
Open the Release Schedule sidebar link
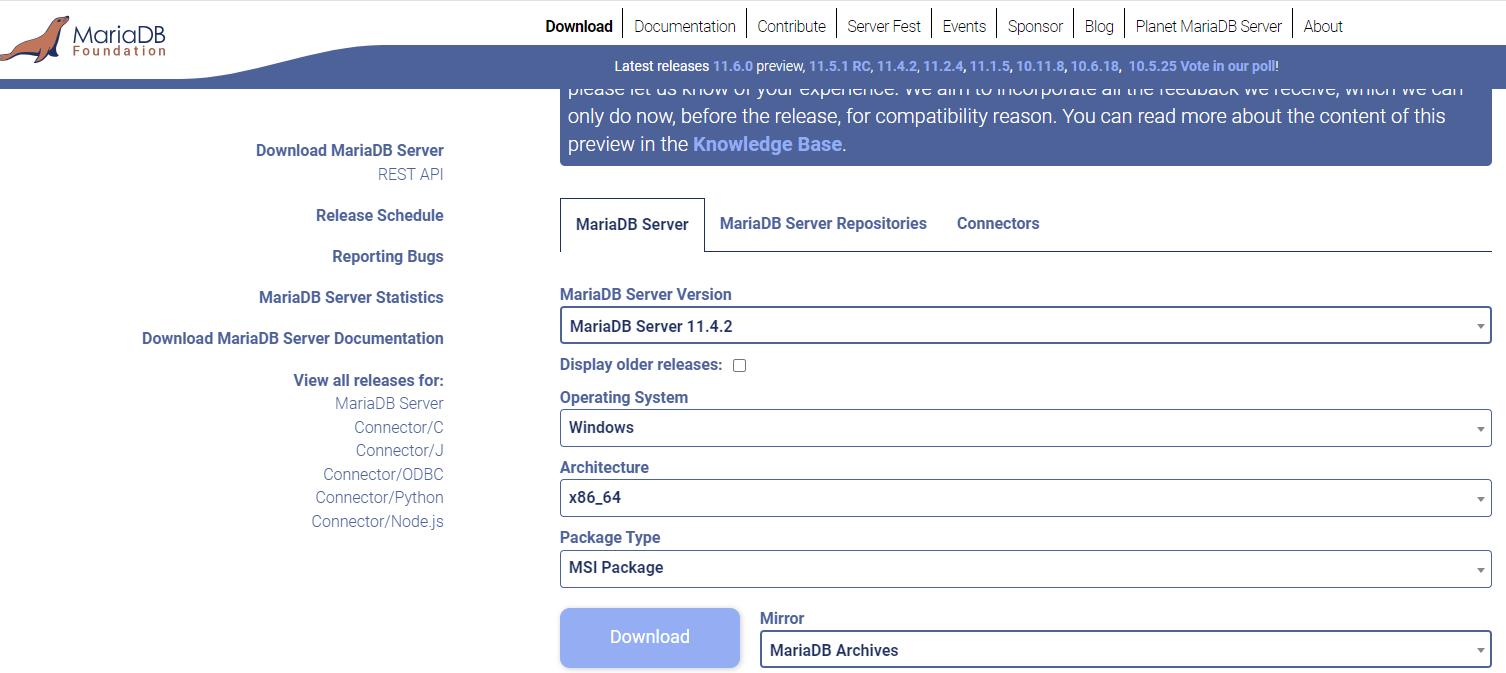[x=380, y=215]
